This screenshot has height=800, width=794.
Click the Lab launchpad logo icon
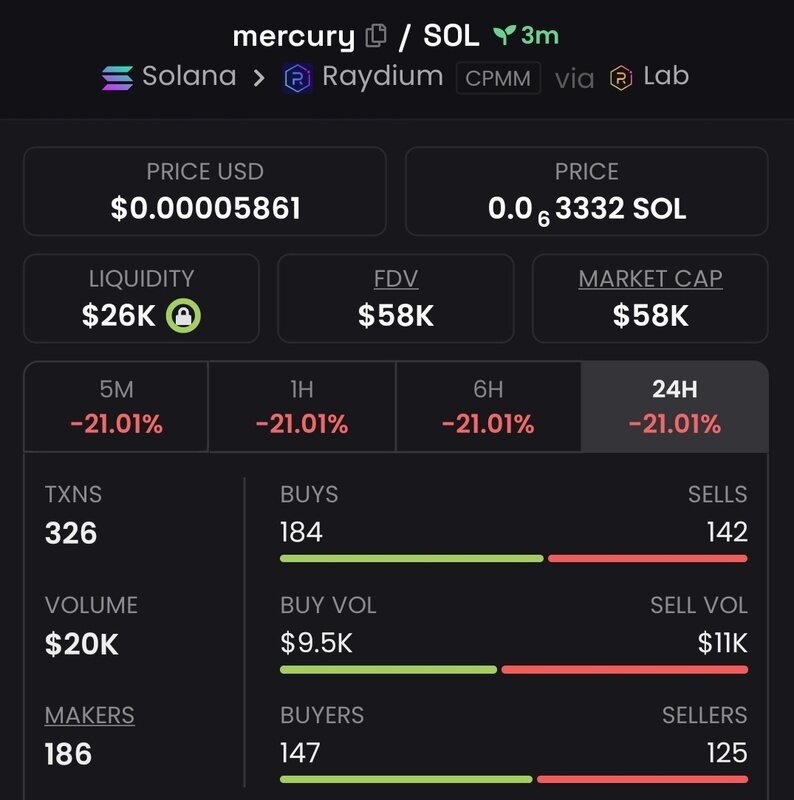coord(621,77)
